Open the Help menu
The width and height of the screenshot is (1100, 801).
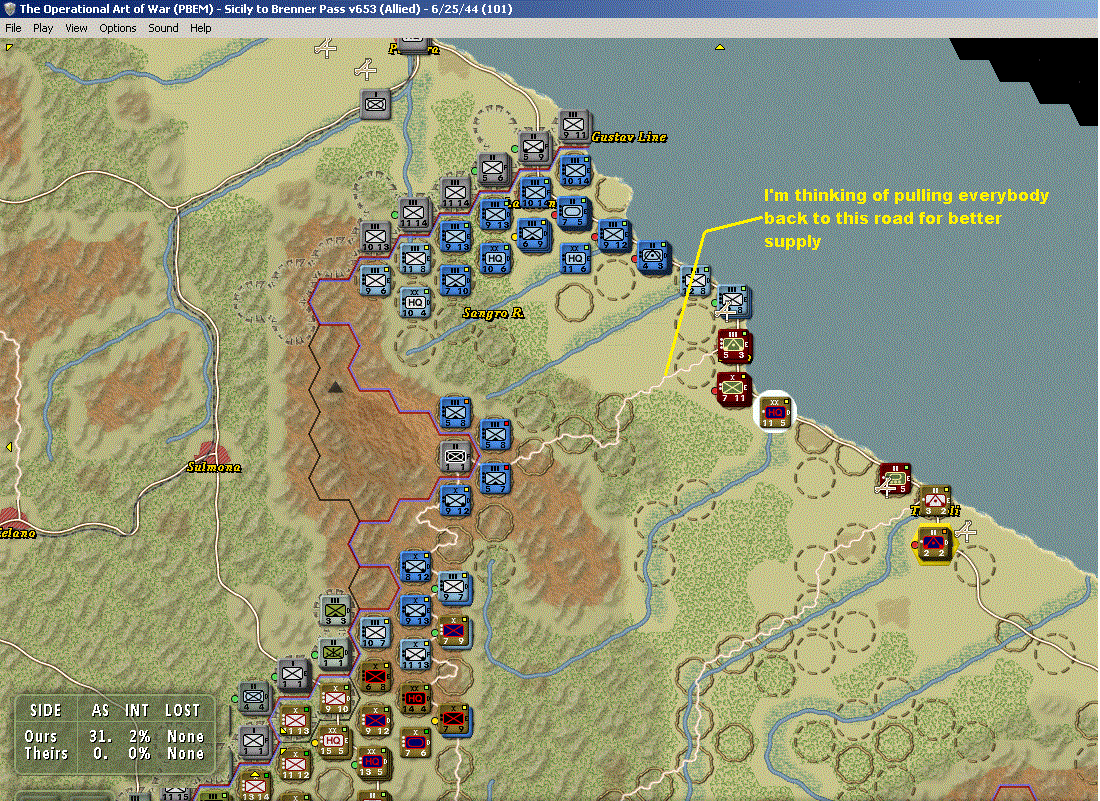(x=200, y=28)
